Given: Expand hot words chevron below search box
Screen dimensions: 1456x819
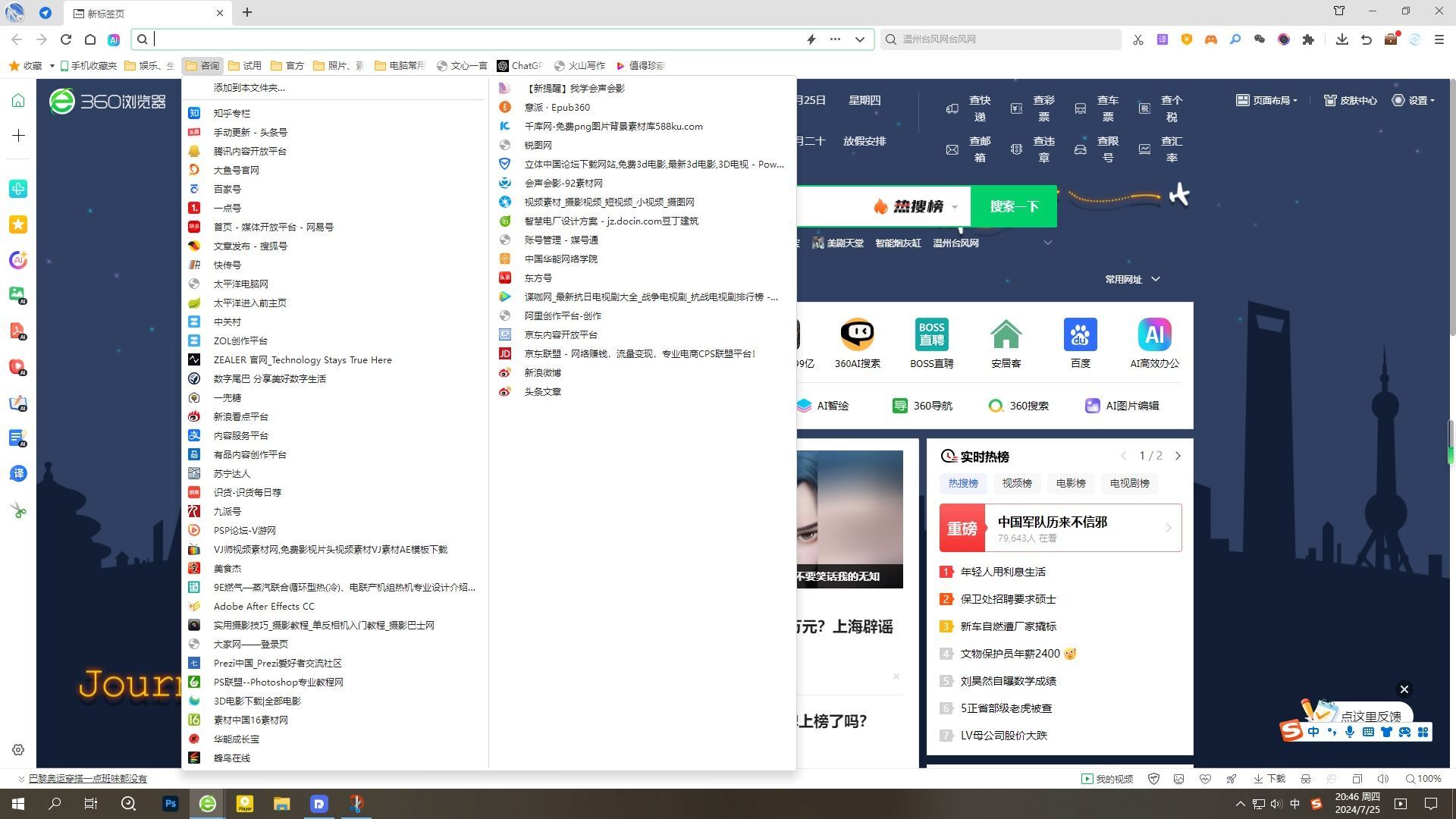Looking at the screenshot, I should [1048, 243].
